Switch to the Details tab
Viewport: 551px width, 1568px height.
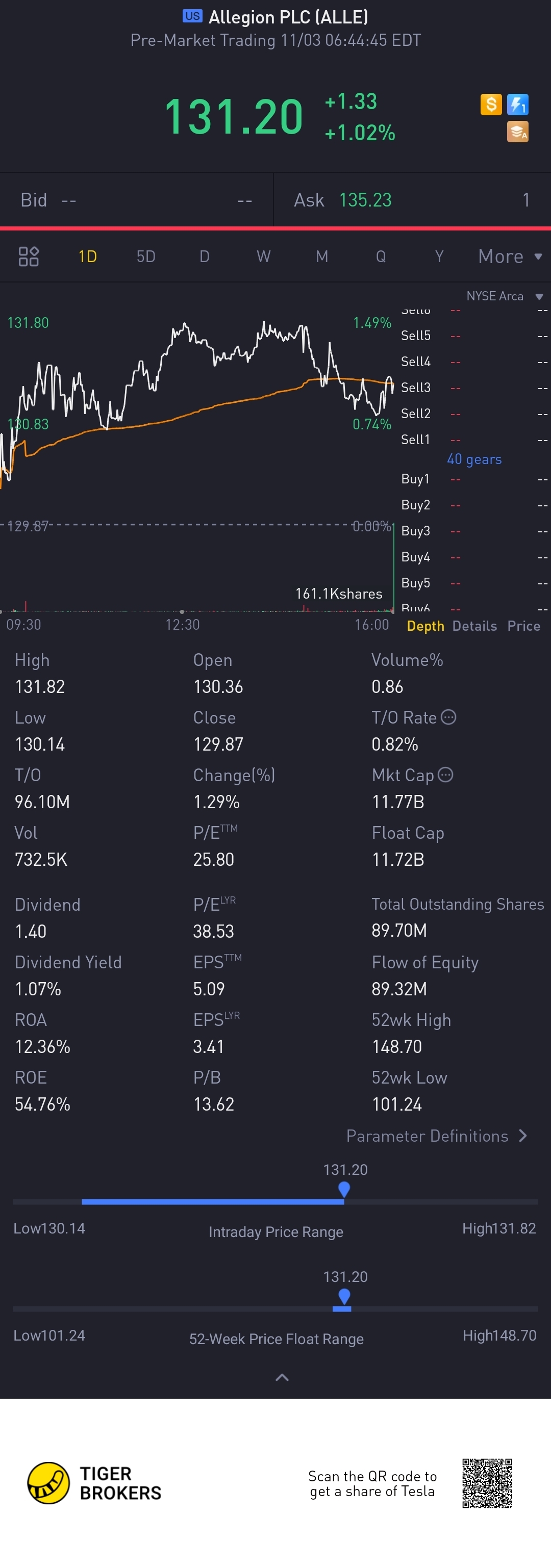[474, 626]
